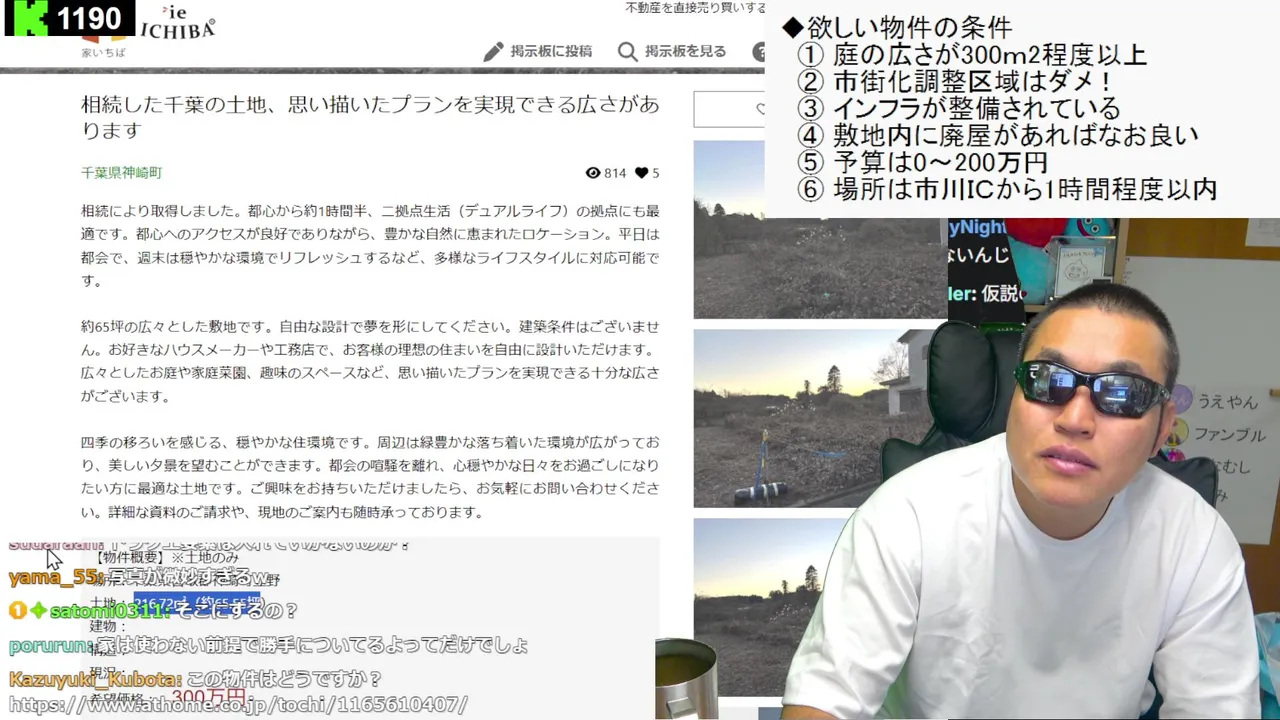Screen dimensions: 1280x720
Task: Click the paragraph starting 相続により取得しました
Action: [x=370, y=246]
